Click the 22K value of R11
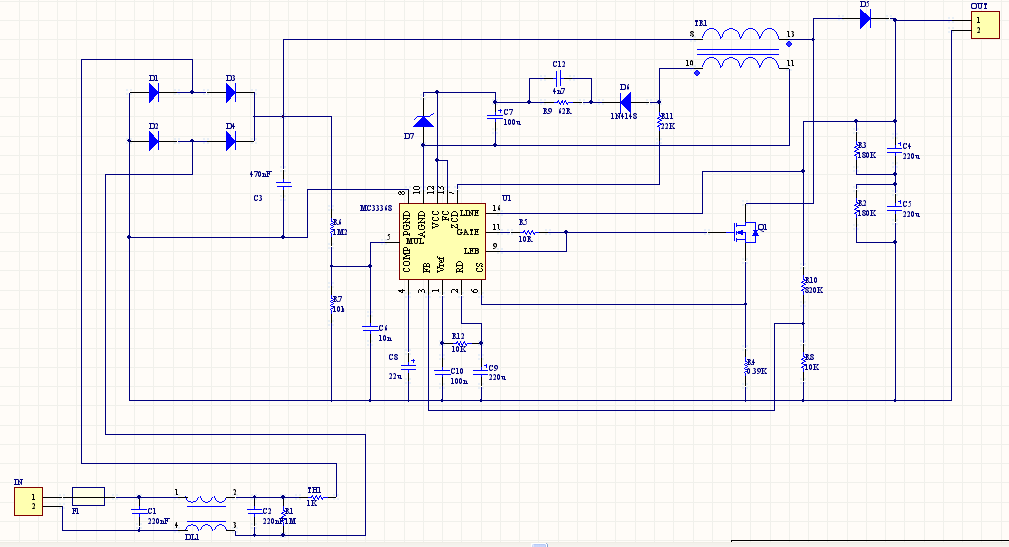 click(x=667, y=126)
